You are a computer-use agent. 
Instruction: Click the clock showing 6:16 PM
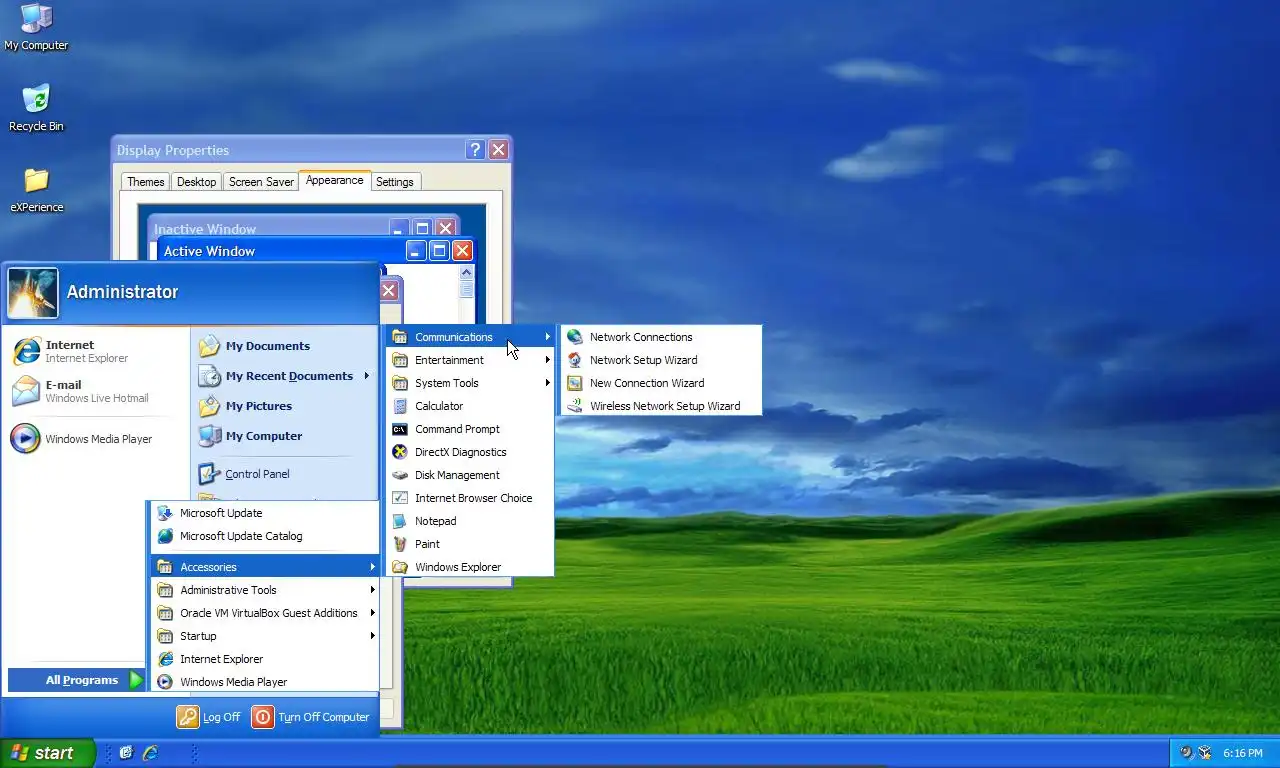(1243, 753)
